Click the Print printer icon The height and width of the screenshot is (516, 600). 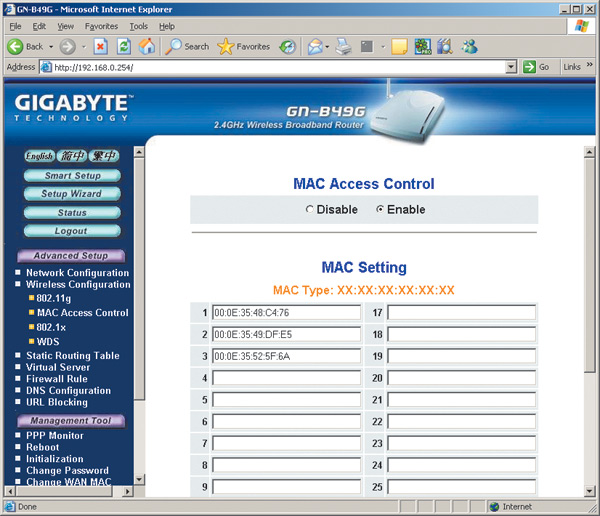click(344, 47)
